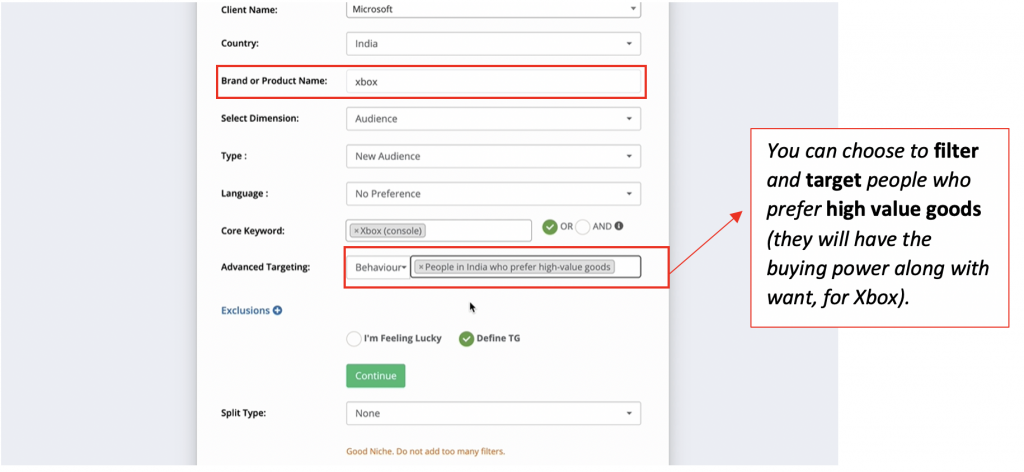Click the Split Type label
This screenshot has width=1024, height=472.
click(x=244, y=413)
